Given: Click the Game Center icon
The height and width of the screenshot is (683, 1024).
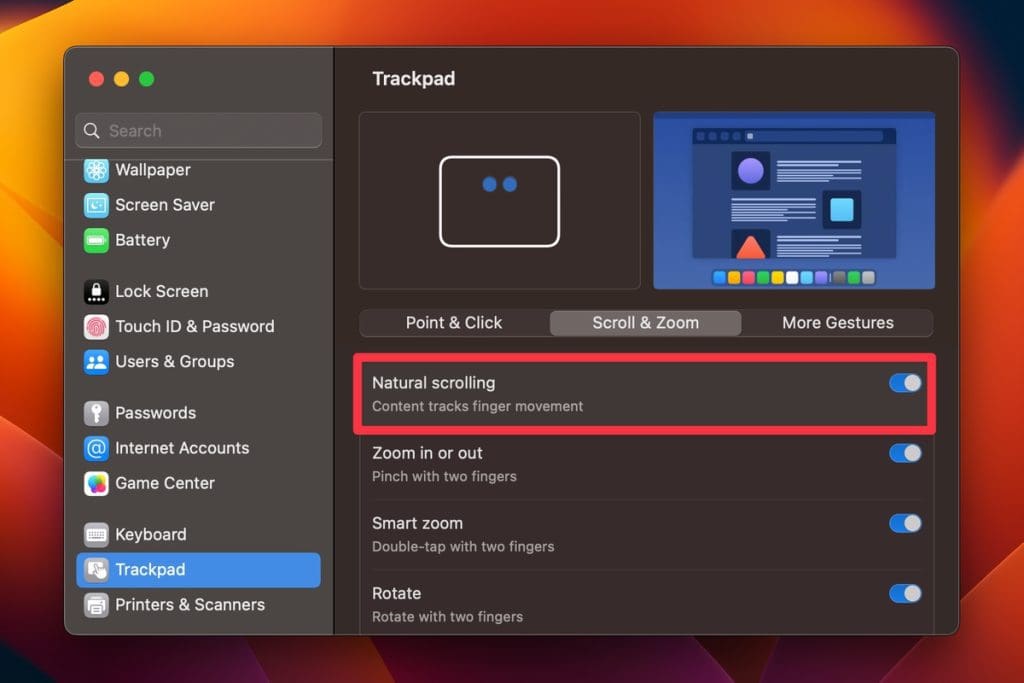Looking at the screenshot, I should pyautogui.click(x=96, y=483).
